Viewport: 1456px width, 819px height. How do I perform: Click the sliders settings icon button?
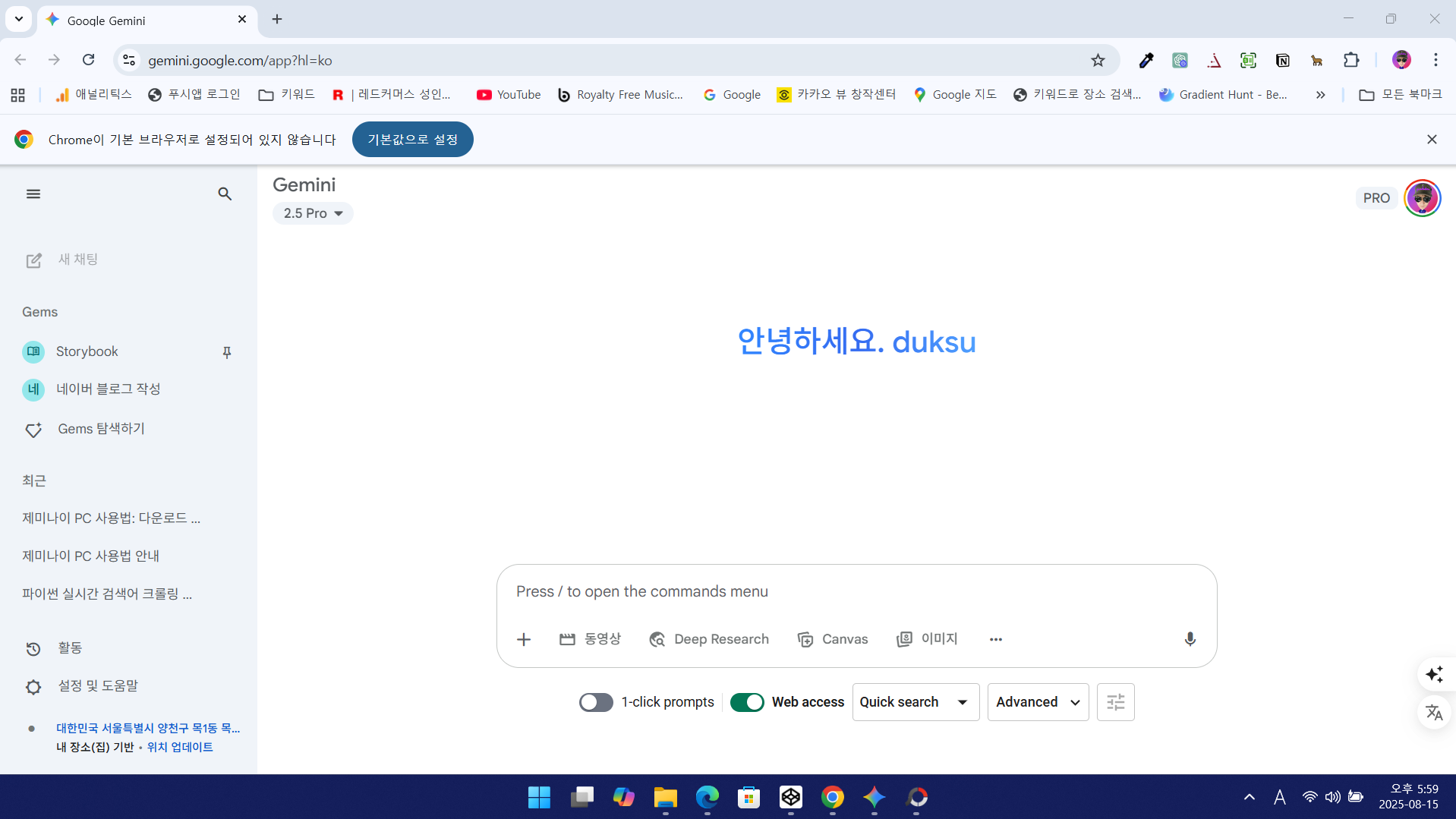(1115, 702)
